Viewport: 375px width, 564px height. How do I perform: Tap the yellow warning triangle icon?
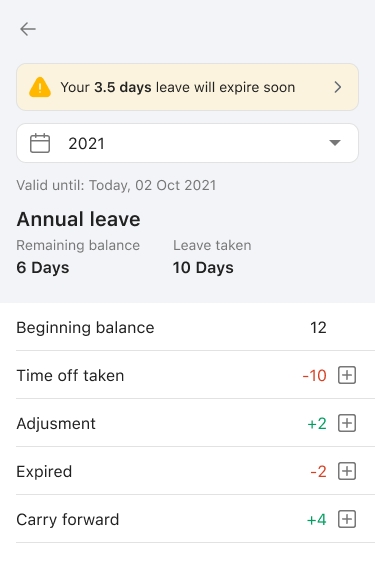tap(40, 87)
